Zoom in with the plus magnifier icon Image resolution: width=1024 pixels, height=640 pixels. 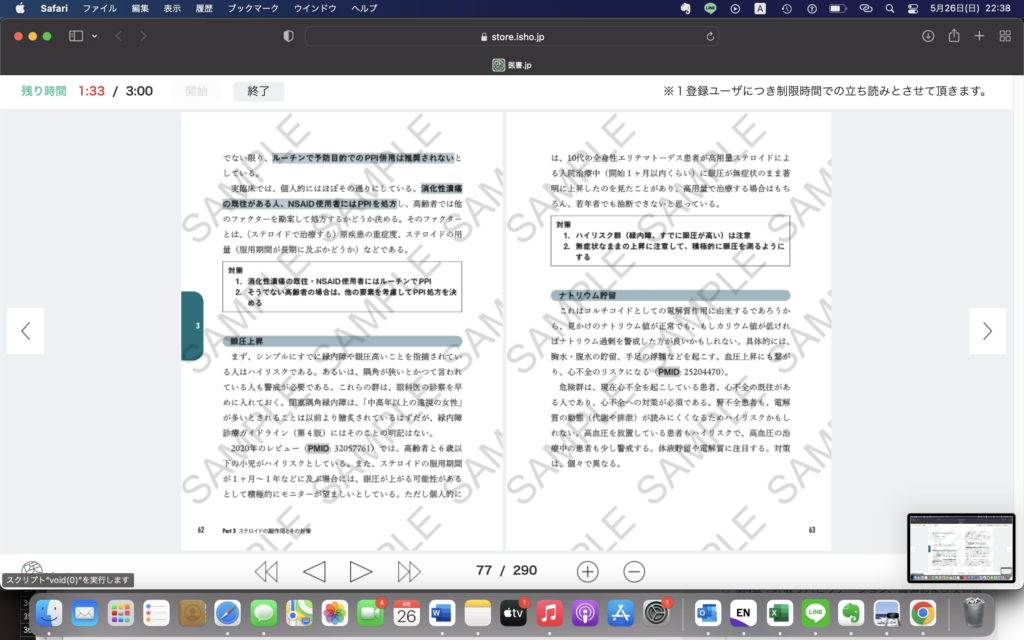click(x=587, y=571)
